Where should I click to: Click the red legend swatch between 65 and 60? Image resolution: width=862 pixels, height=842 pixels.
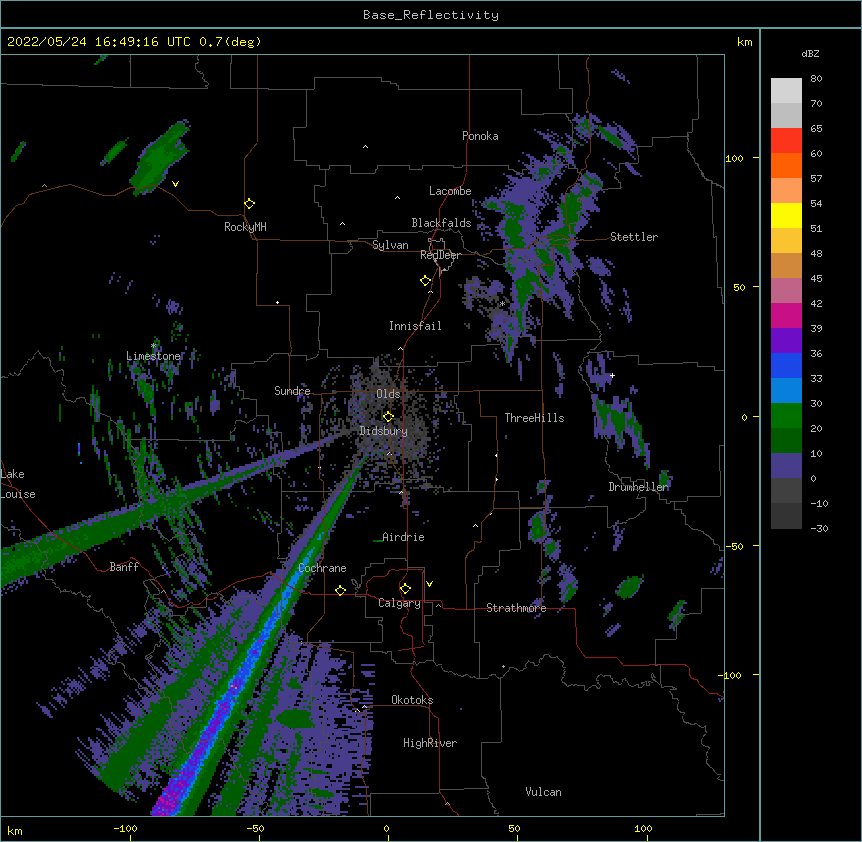coord(786,140)
